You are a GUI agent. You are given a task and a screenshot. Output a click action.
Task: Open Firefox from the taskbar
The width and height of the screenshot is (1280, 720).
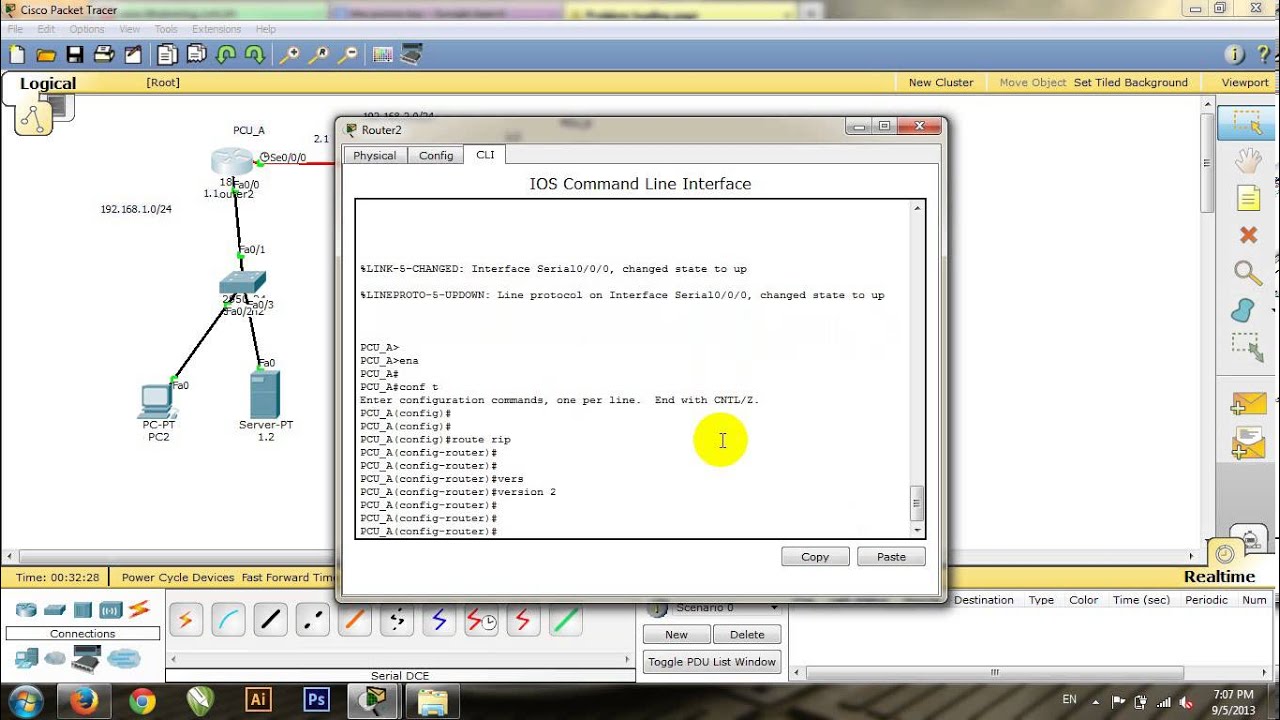(x=84, y=700)
